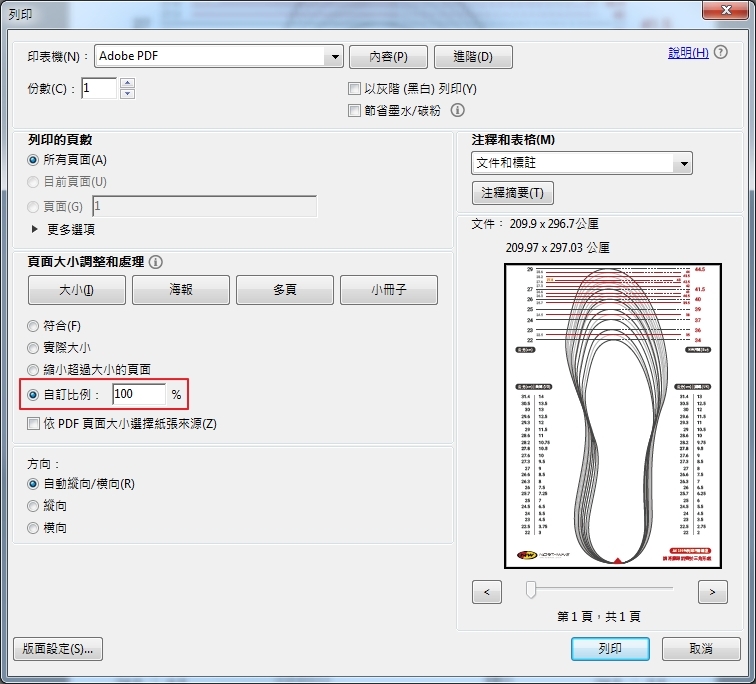Check the 節省墨水/碳粉 option
The height and width of the screenshot is (684, 756).
pos(354,111)
